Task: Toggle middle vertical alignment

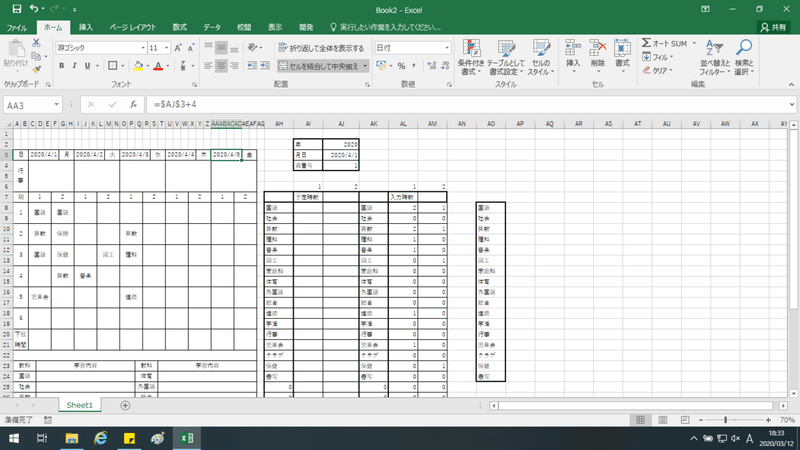Action: tap(221, 48)
